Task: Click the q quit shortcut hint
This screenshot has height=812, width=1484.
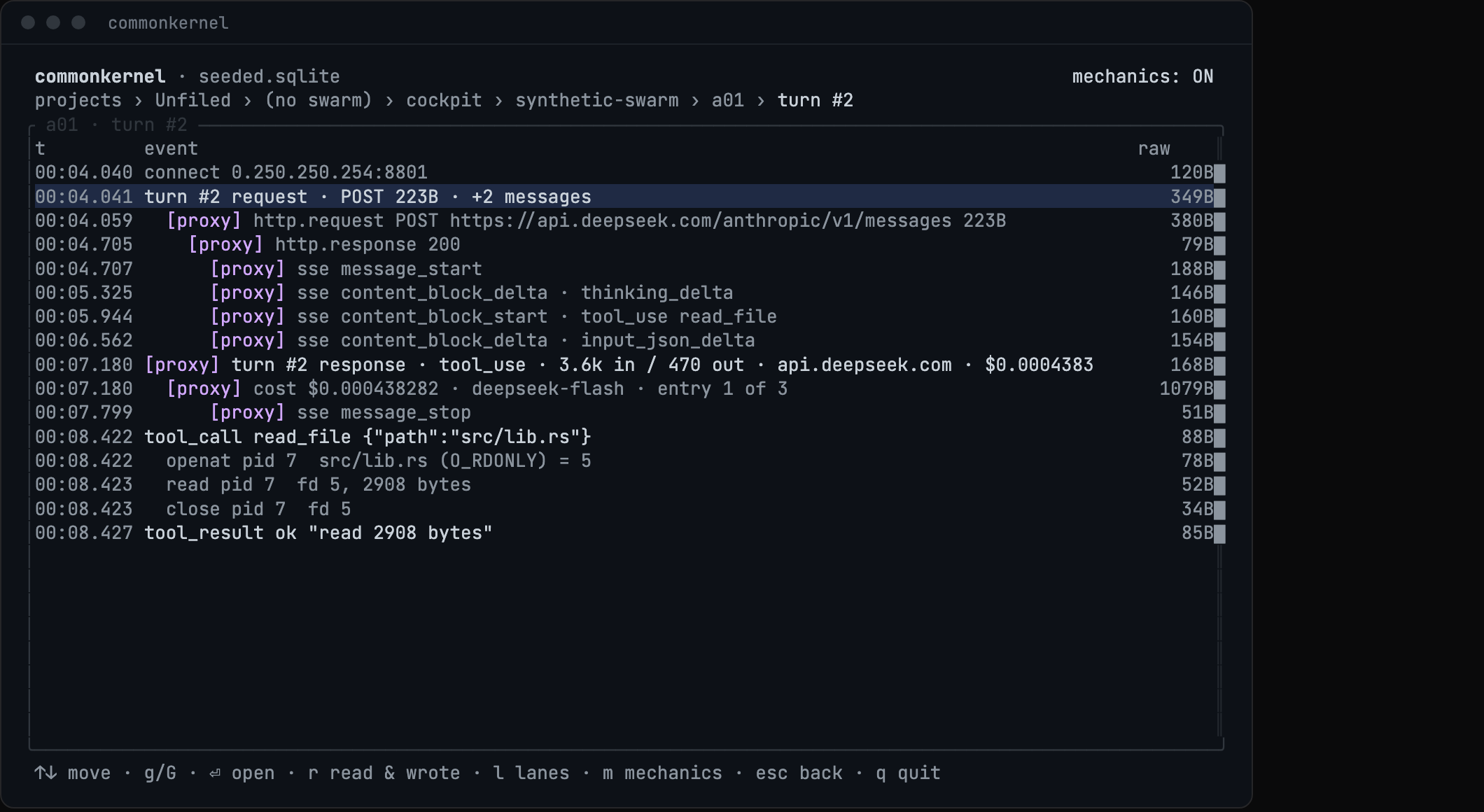Action: pyautogui.click(x=908, y=773)
